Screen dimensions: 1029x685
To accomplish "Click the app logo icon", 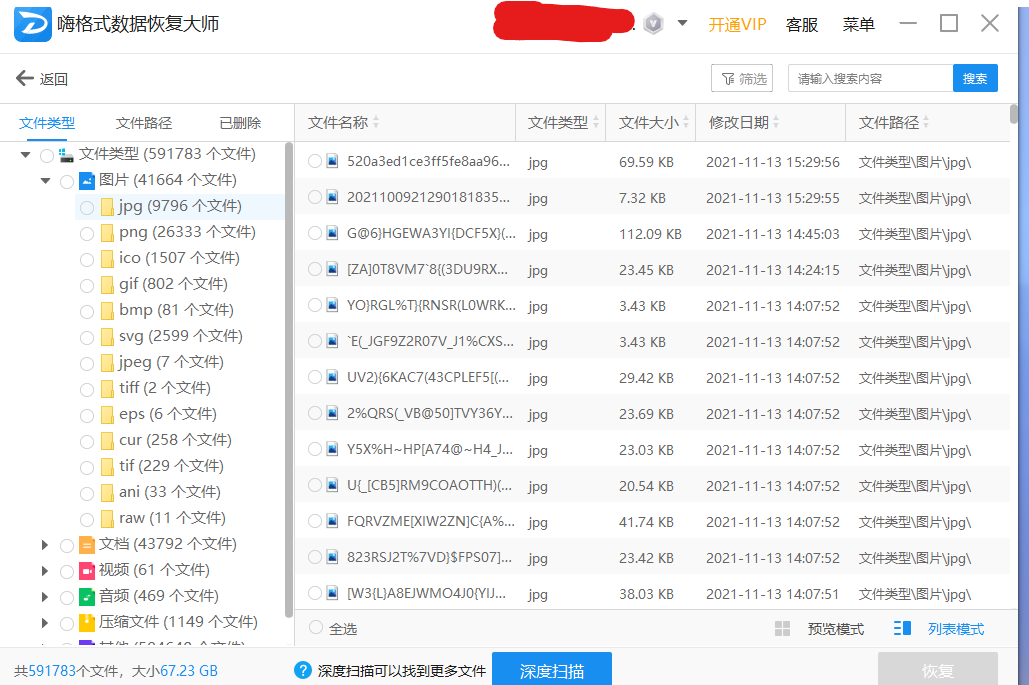I will [x=33, y=24].
